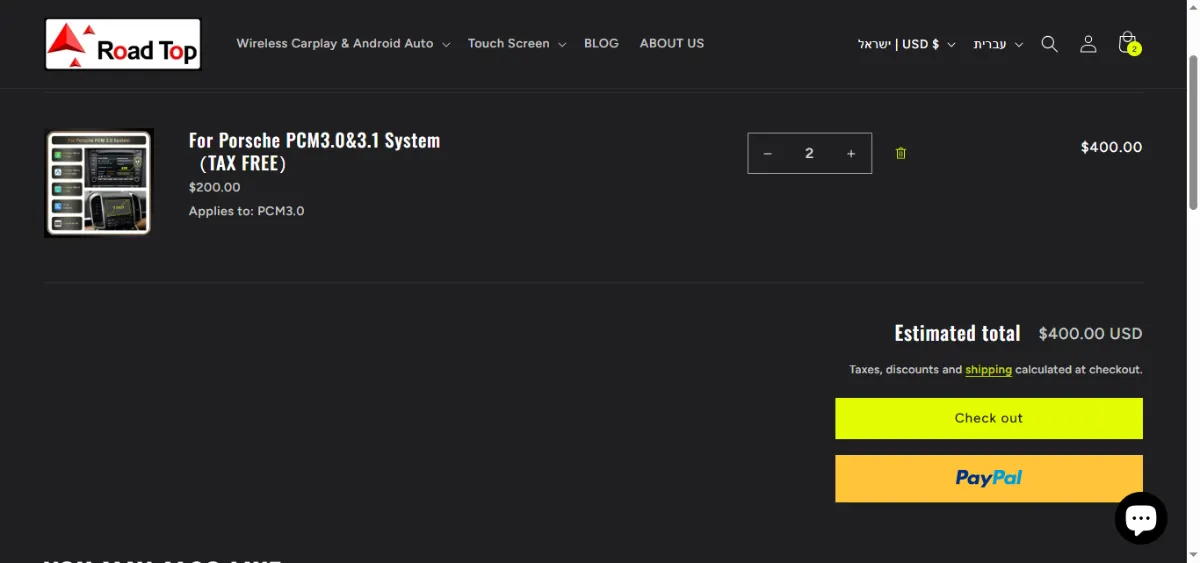Click the Estimated total heading
The image size is (1200, 563).
click(957, 333)
